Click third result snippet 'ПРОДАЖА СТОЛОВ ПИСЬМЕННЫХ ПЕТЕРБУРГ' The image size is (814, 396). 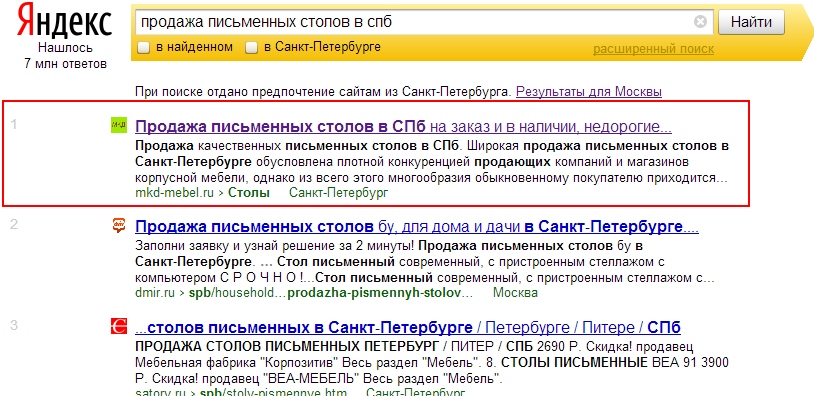(x=432, y=362)
